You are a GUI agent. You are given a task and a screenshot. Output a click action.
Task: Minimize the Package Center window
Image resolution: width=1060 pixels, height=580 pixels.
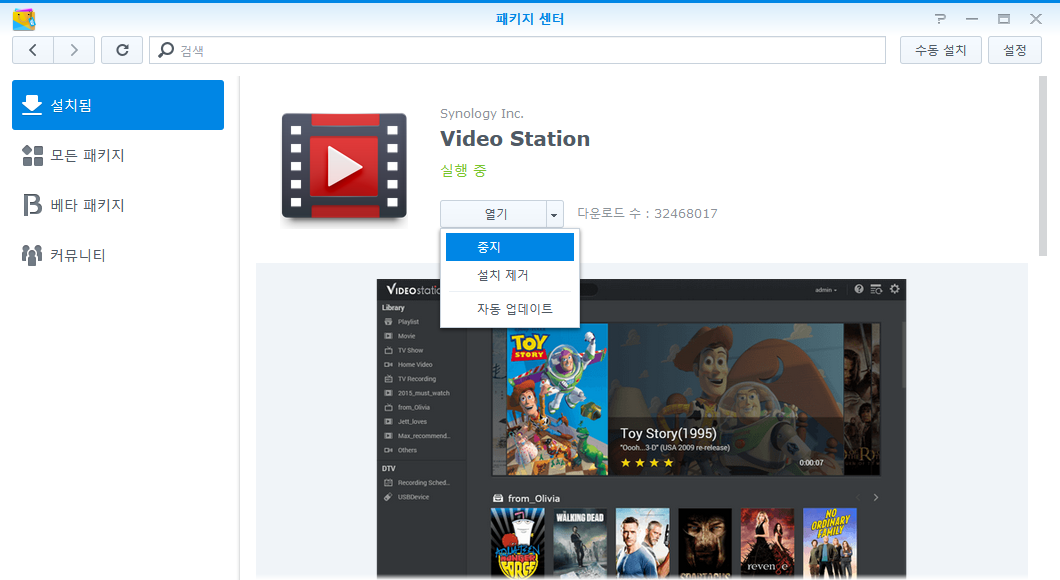[x=972, y=19]
